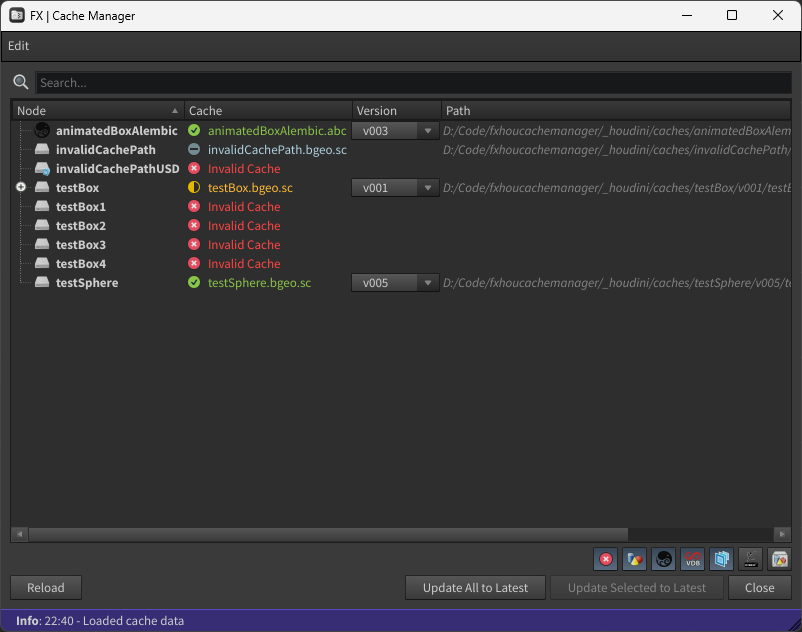Click the Alembic swirl filter icon

pyautogui.click(x=663, y=559)
